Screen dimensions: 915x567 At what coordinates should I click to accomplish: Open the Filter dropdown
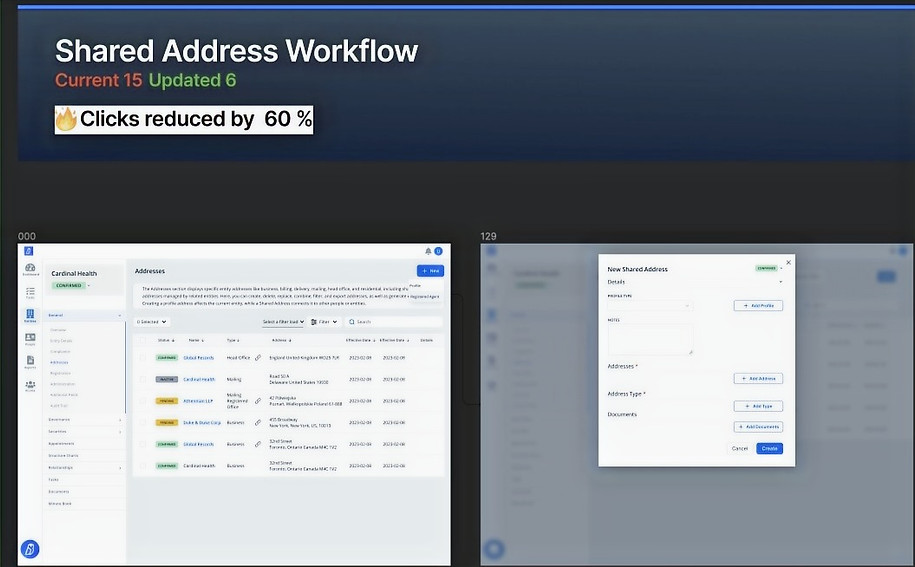coord(324,321)
